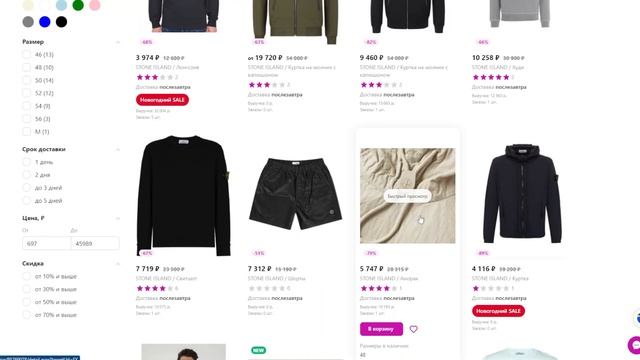Screen dimensions: 640x360
Task: Click the star rating of the 10 258 ₽ hoodie
Action: [491, 77]
